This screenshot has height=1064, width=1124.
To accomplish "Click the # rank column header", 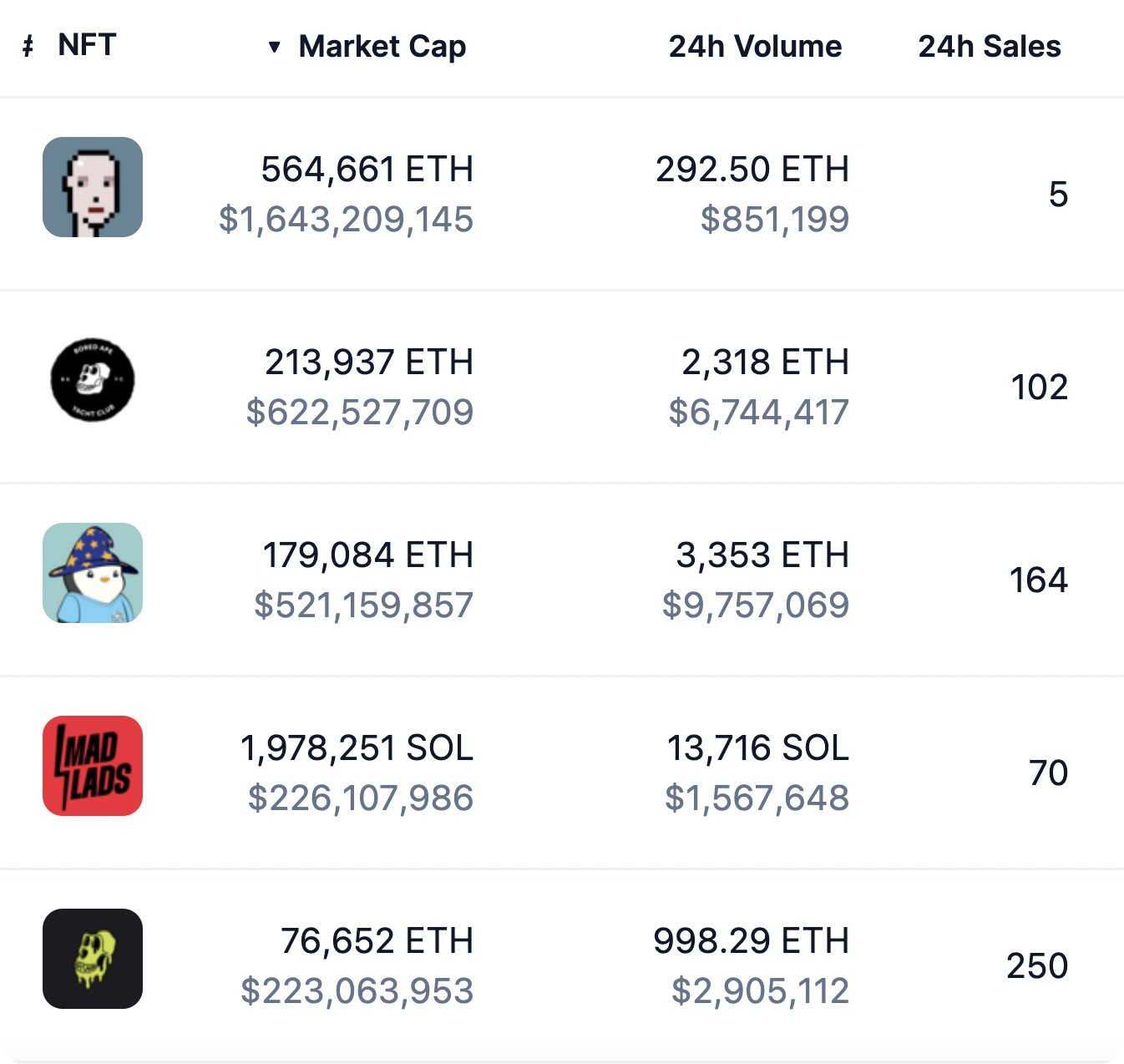I will pos(28,47).
